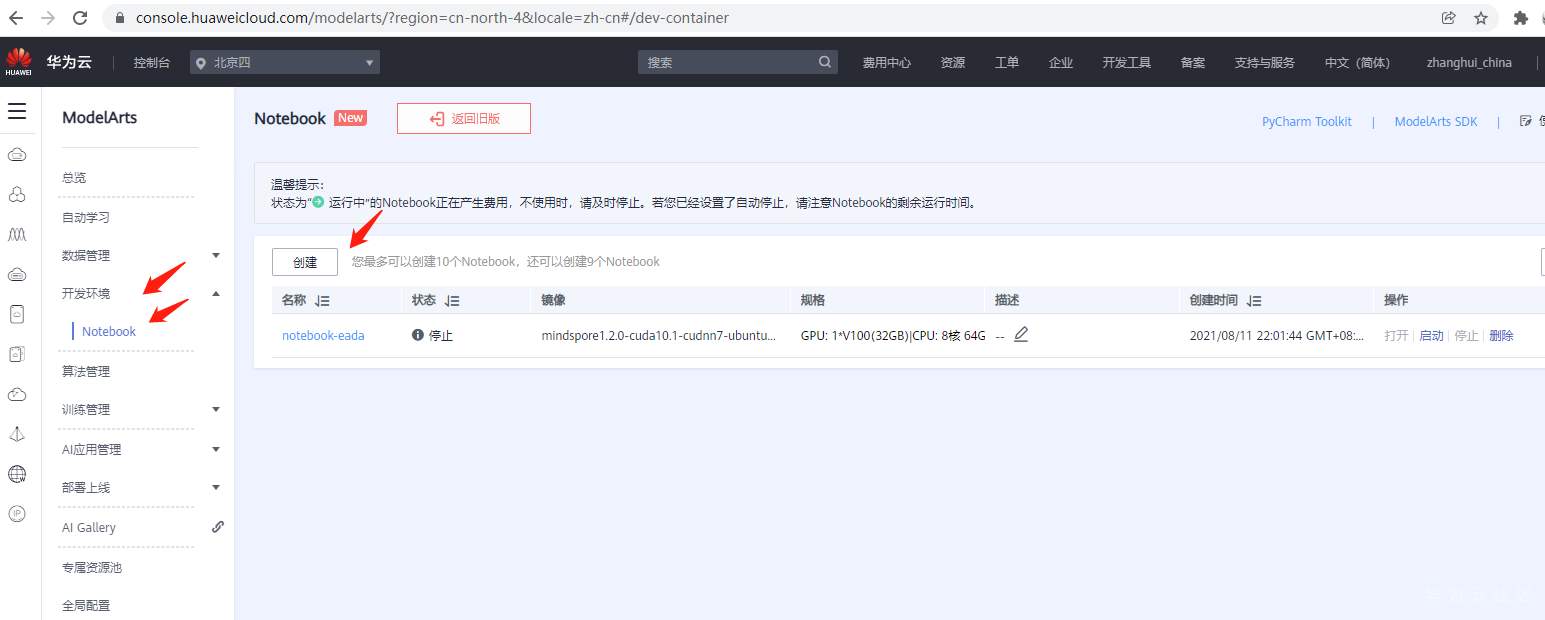Viewport: 1545px width, 620px height.
Task: Click the globe icon in the left sidebar
Action: (x=17, y=474)
